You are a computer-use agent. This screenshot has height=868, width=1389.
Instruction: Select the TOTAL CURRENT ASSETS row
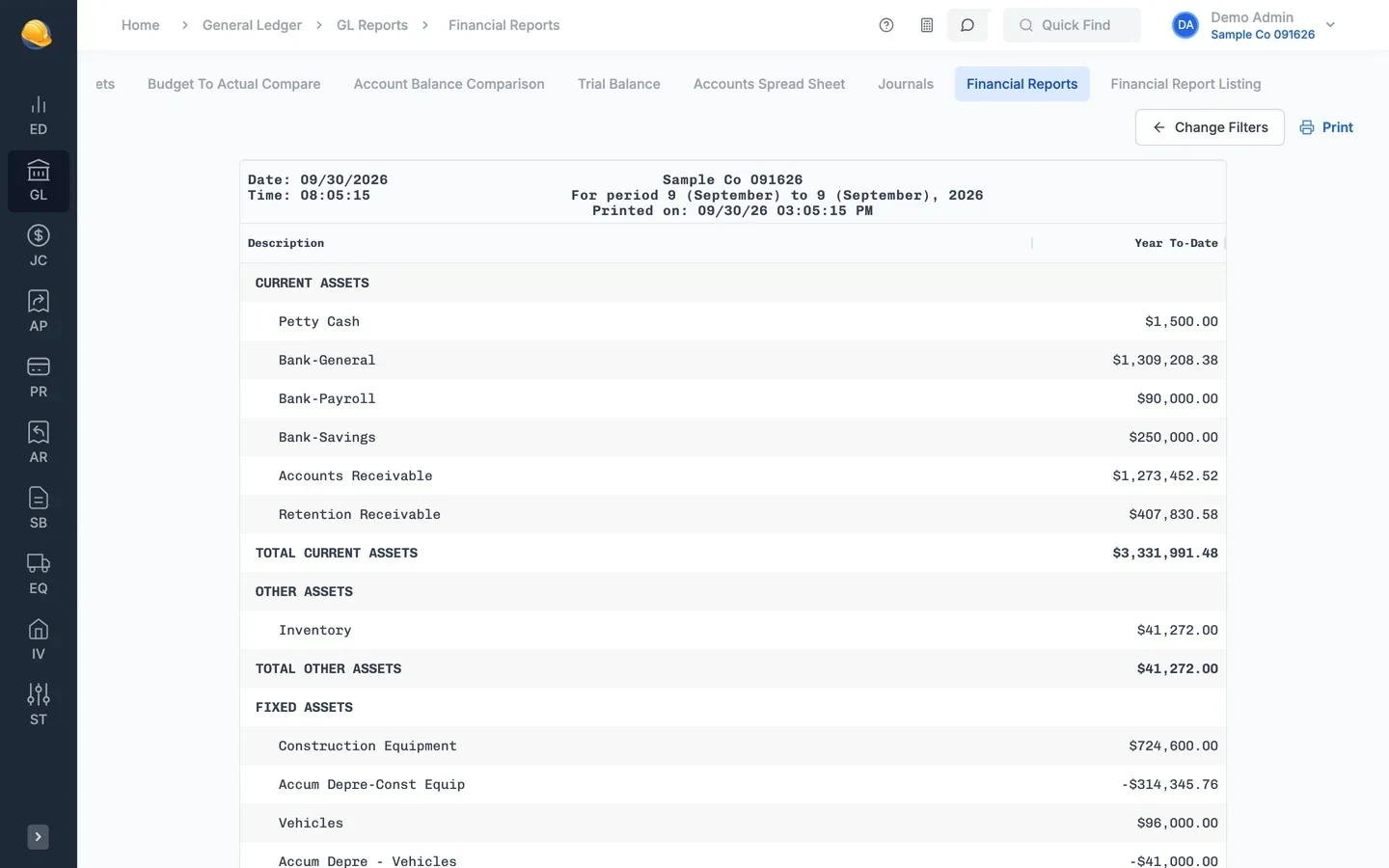[x=733, y=553]
